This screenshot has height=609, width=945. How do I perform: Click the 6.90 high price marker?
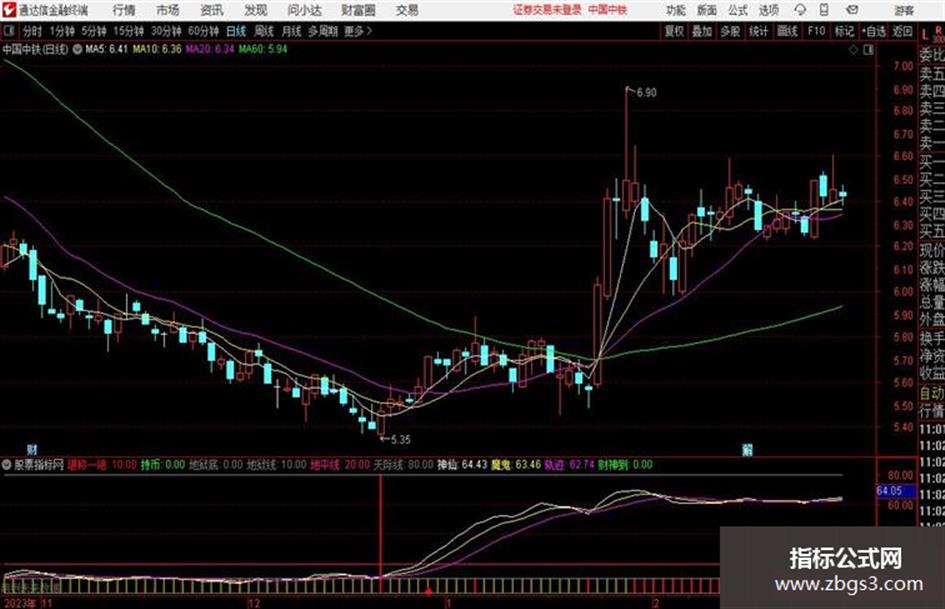(x=646, y=92)
